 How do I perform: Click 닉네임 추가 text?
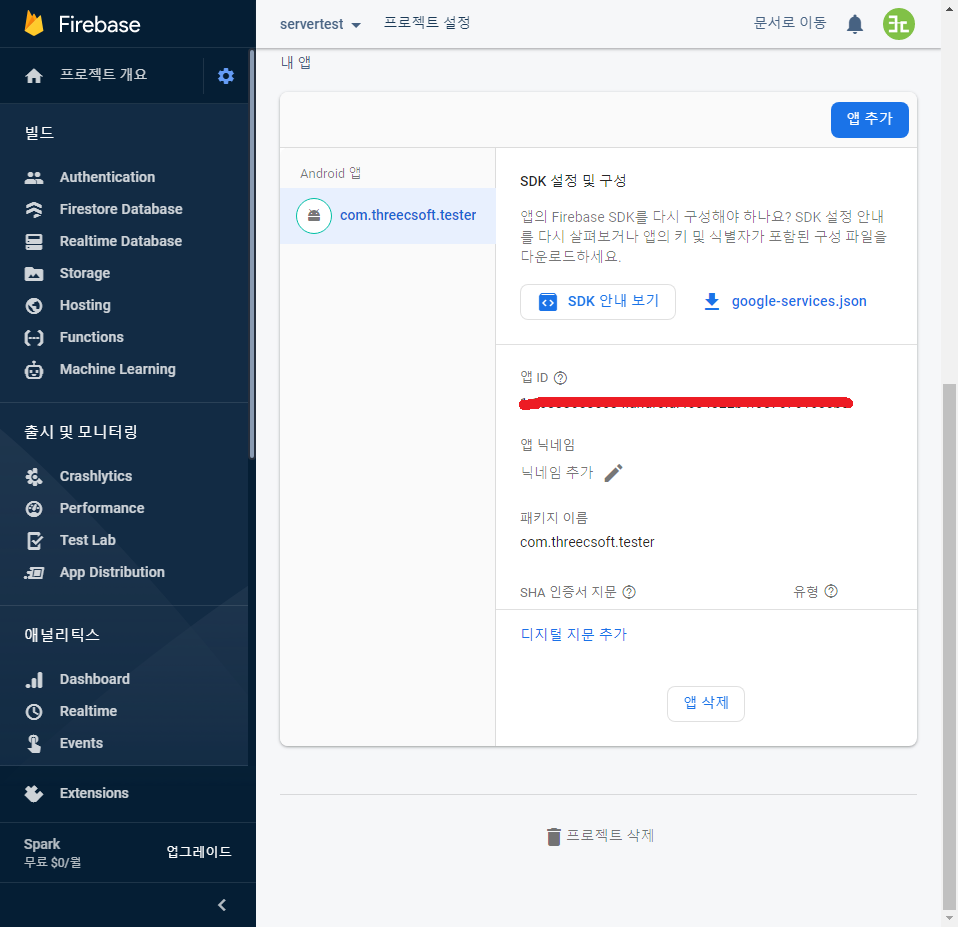click(x=557, y=472)
